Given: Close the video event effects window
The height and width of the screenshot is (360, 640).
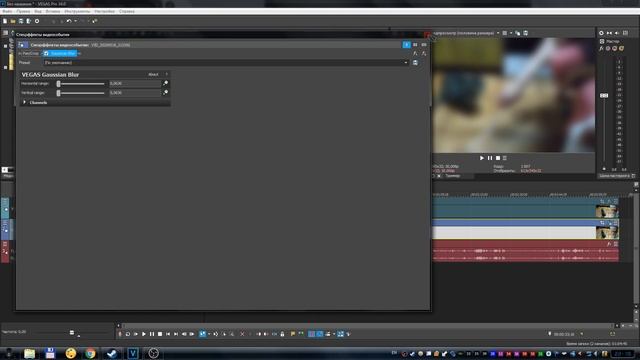Looking at the screenshot, I should [427, 35].
